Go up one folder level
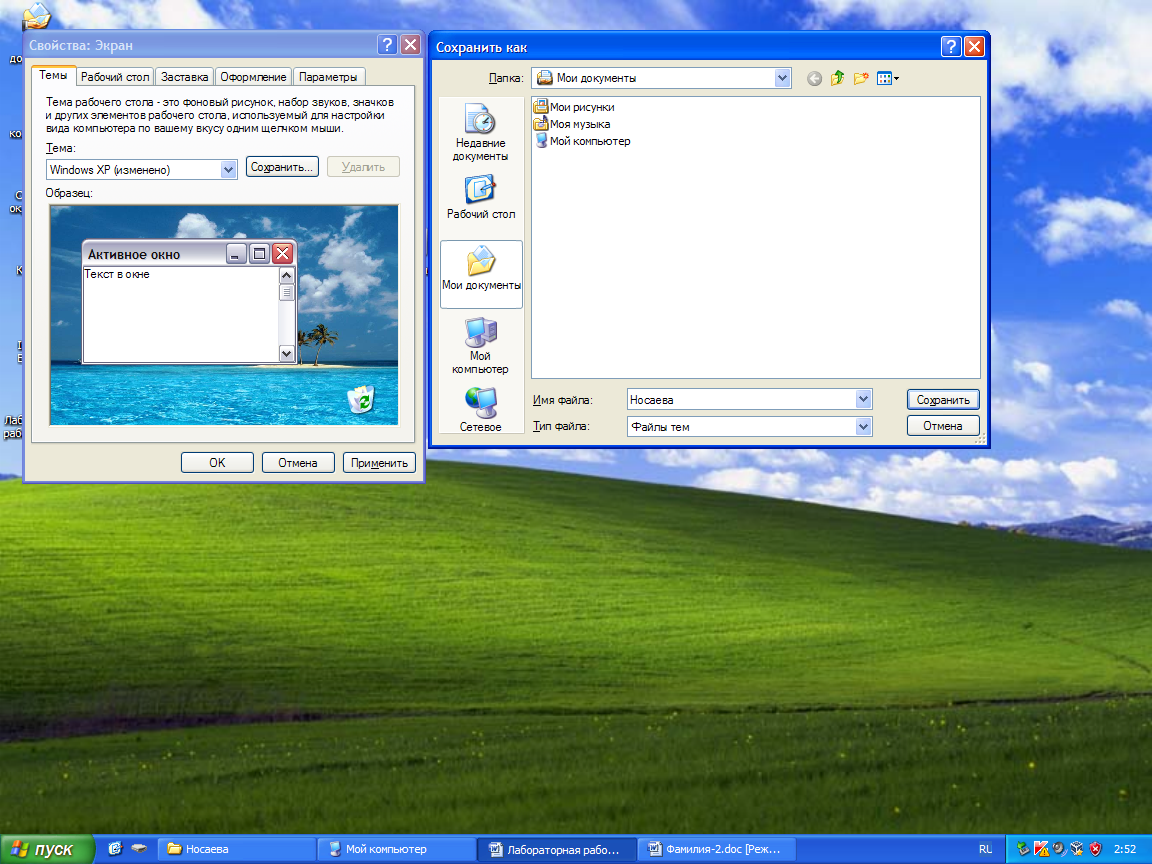 (x=838, y=78)
